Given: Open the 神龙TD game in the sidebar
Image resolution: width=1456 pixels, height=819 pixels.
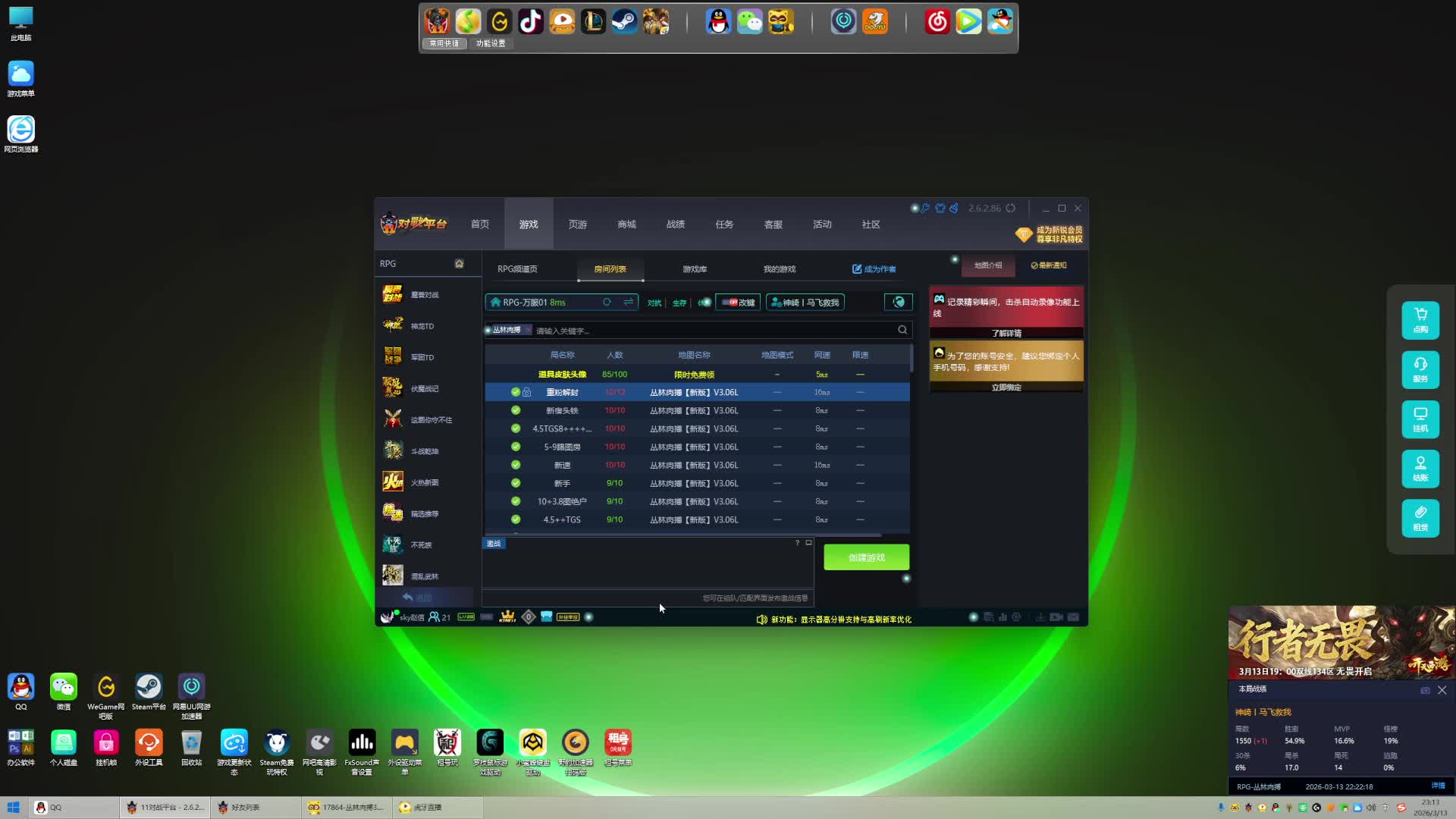Looking at the screenshot, I should pos(422,326).
